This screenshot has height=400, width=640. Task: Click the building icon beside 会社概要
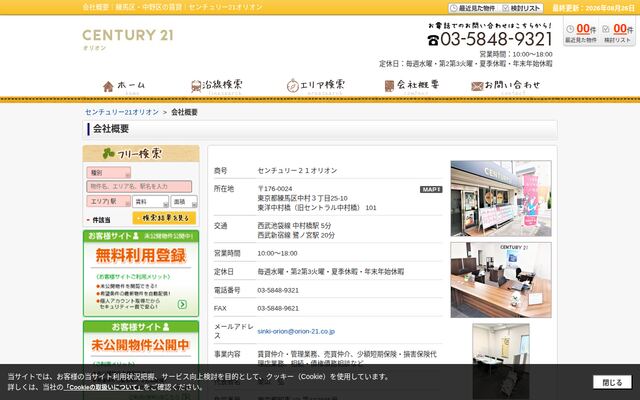pyautogui.click(x=389, y=86)
